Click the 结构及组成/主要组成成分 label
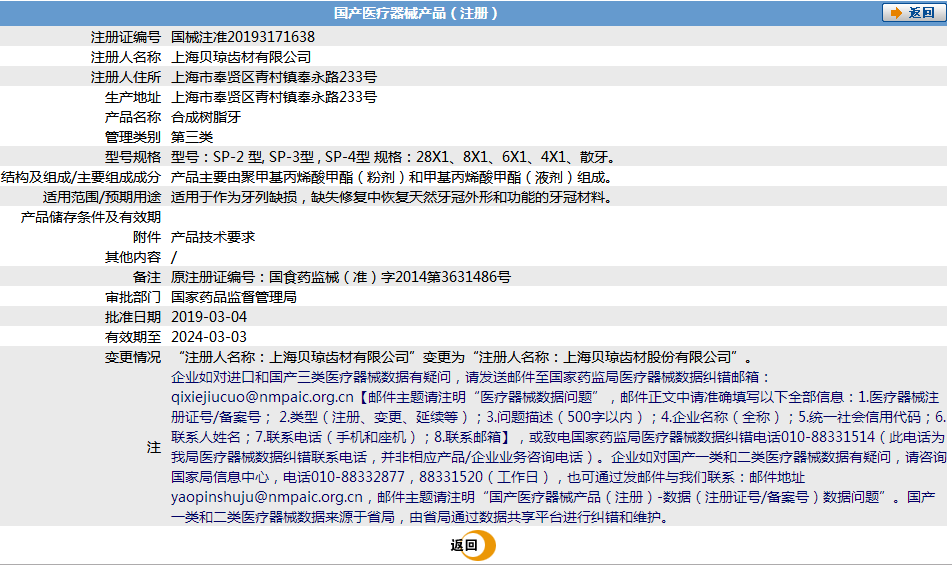Image resolution: width=952 pixels, height=566 pixels. tap(81, 177)
